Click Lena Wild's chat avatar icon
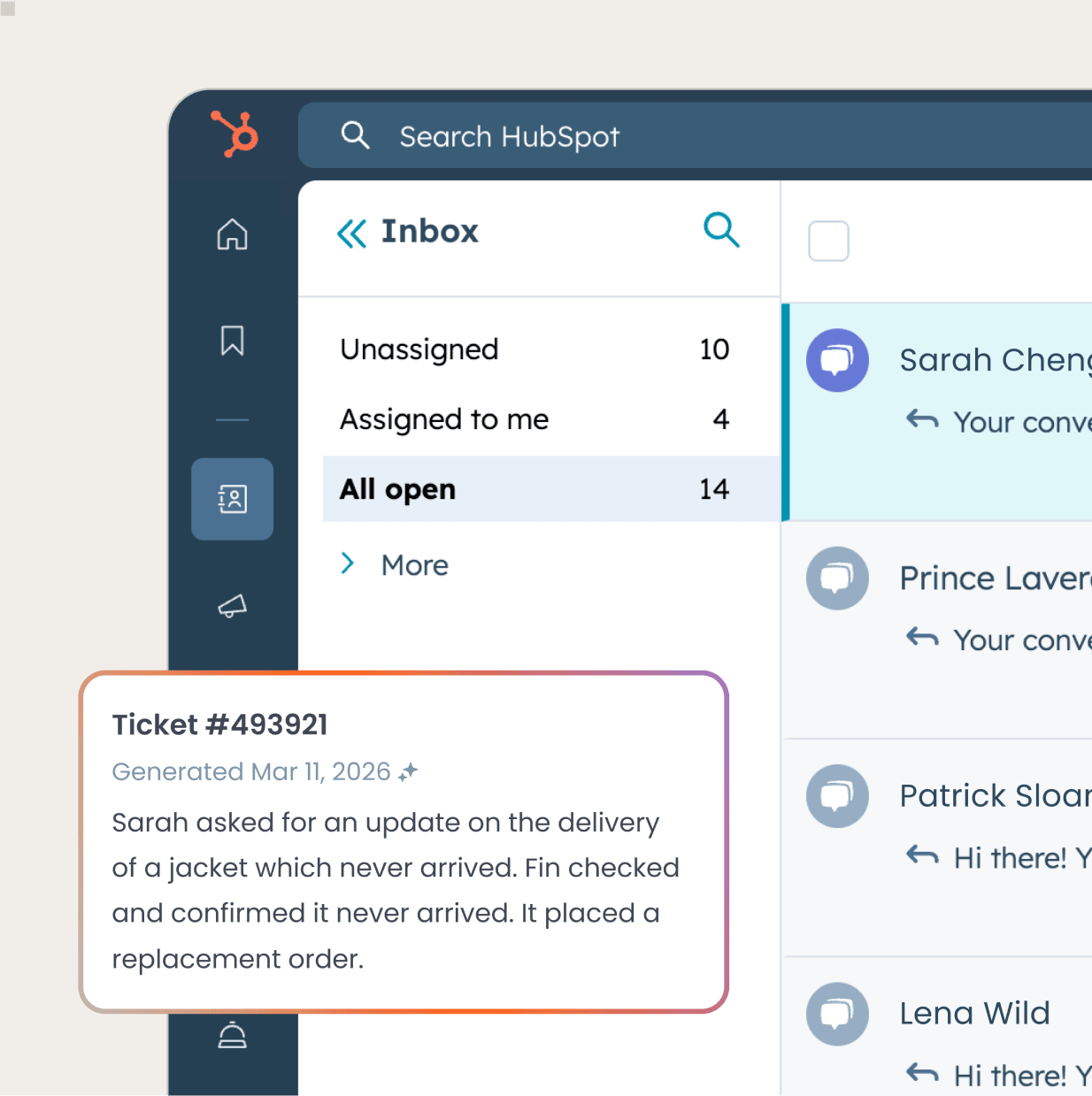The image size is (1092, 1096). point(837,1014)
